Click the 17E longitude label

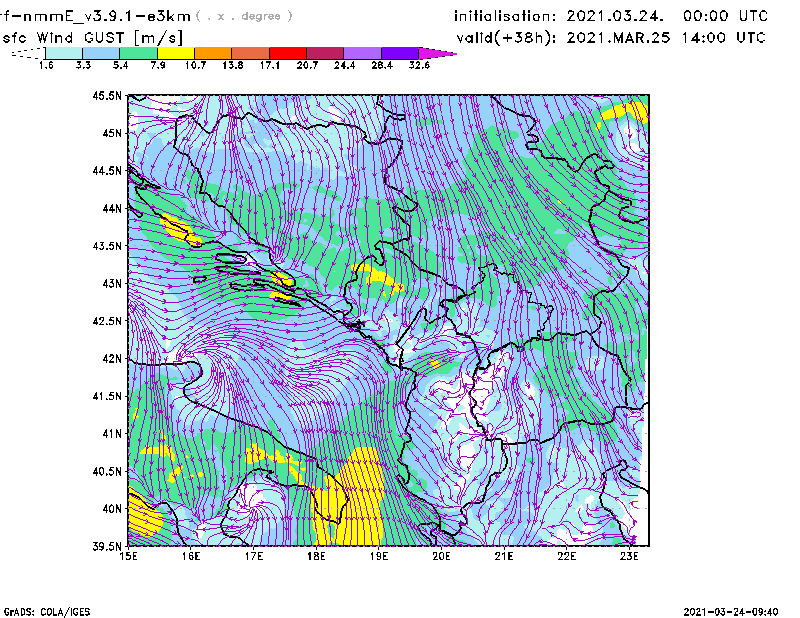(254, 556)
